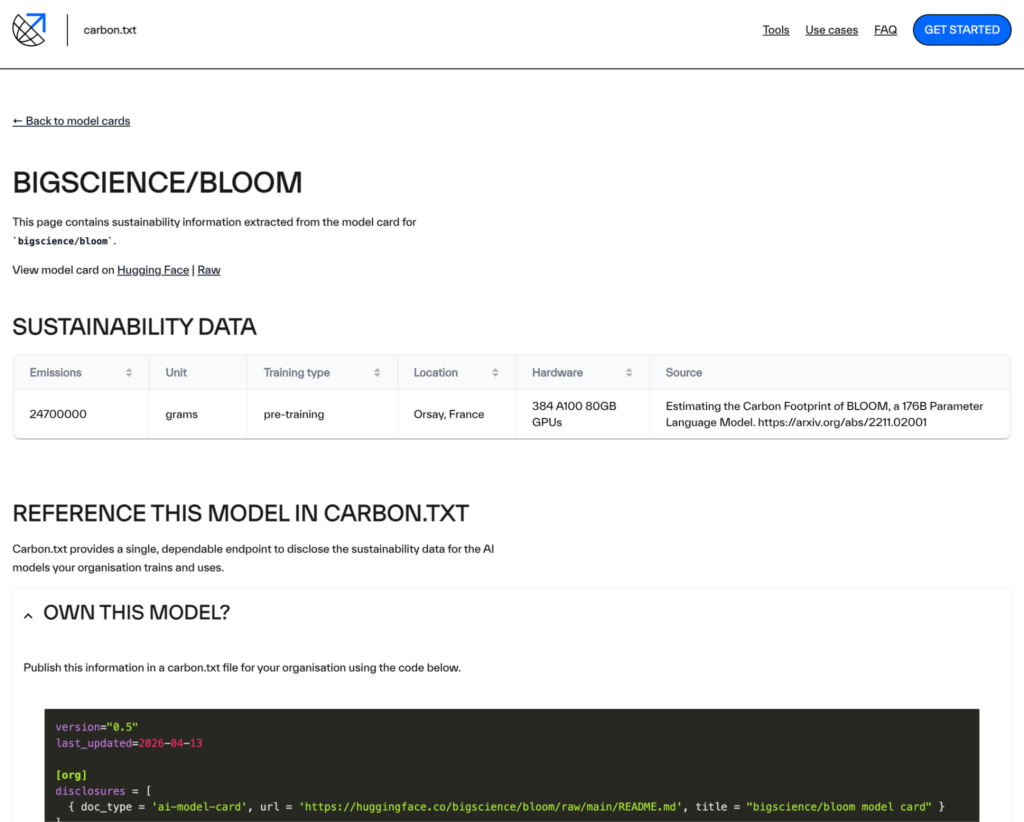
Task: Select the 24700000 emissions value cell
Action: (x=57, y=412)
